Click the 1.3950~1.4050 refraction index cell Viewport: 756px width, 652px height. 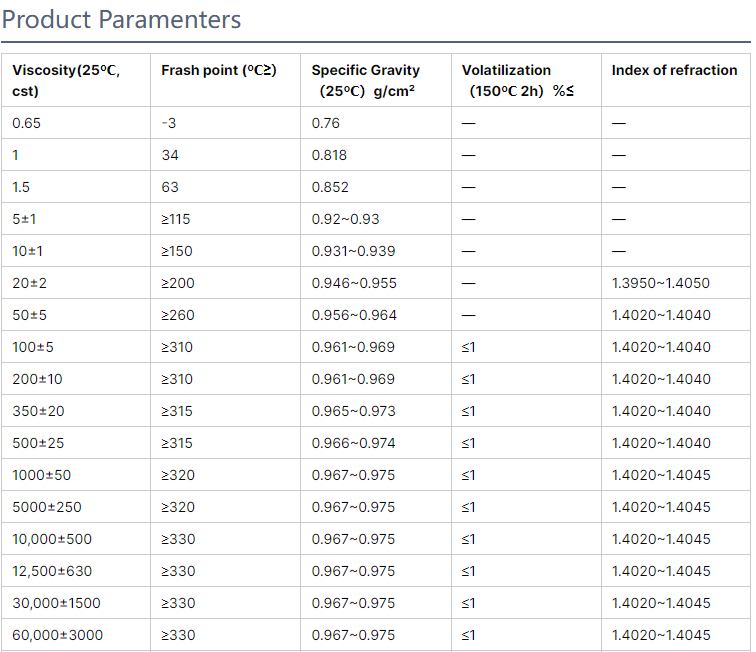pos(661,283)
